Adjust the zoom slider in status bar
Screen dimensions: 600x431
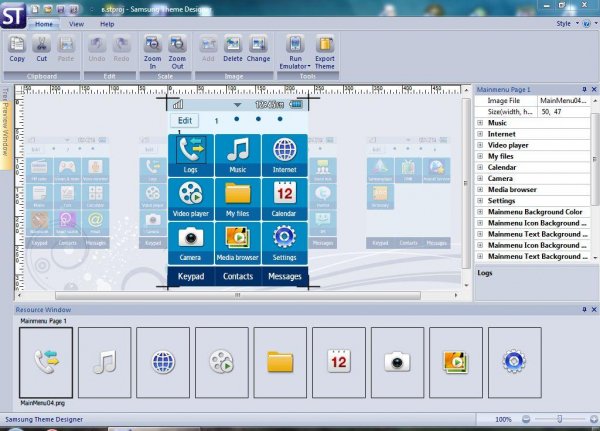(x=559, y=419)
